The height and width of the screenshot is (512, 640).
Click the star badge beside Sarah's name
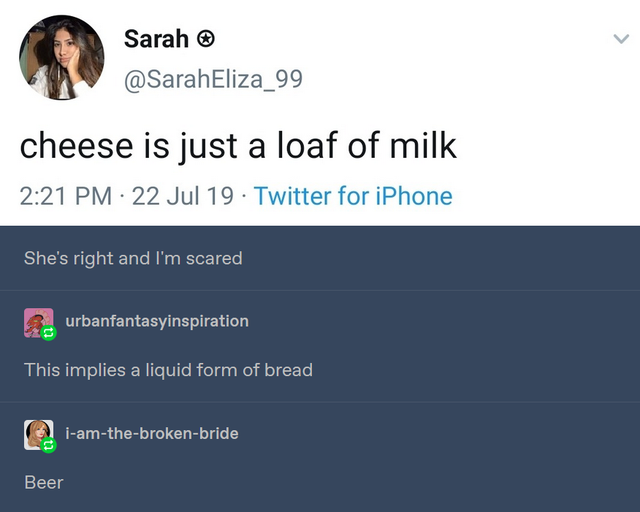205,40
